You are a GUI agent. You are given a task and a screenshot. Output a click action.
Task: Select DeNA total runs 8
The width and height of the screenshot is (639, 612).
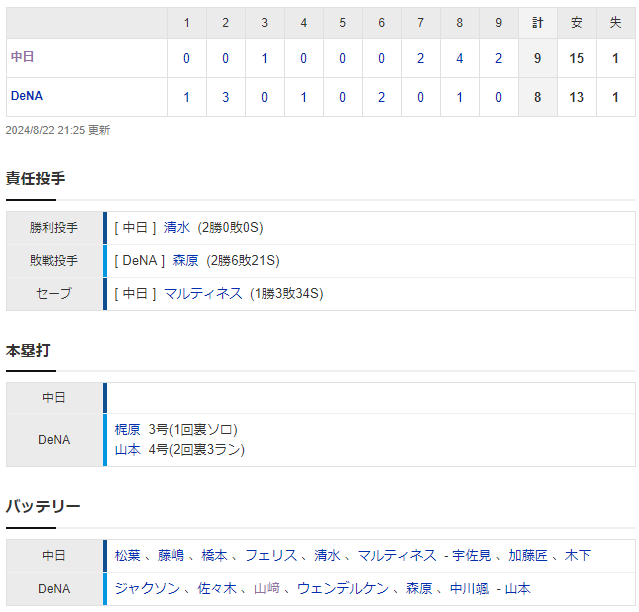(x=537, y=97)
